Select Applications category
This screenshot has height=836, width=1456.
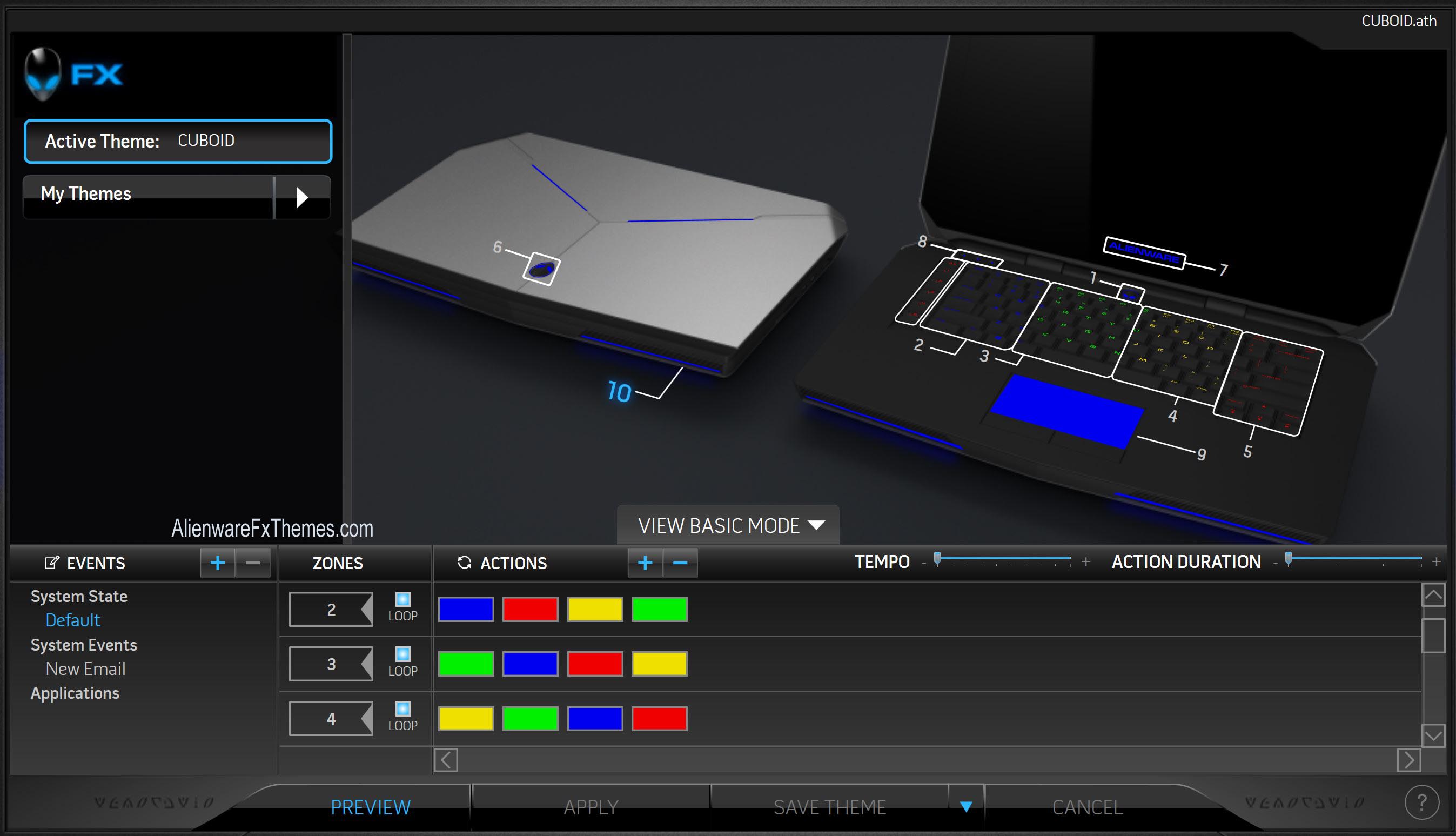click(x=75, y=693)
